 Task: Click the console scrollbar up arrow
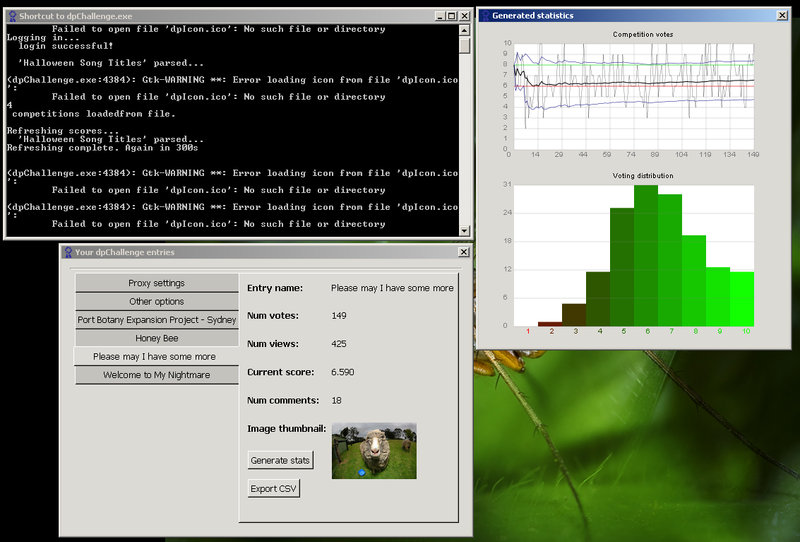coord(464,30)
